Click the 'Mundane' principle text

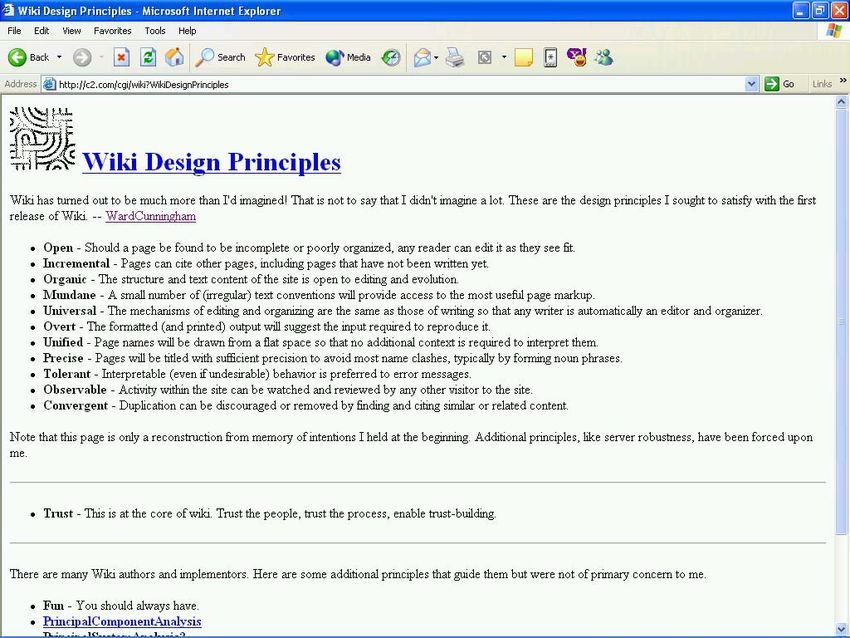tap(69, 295)
